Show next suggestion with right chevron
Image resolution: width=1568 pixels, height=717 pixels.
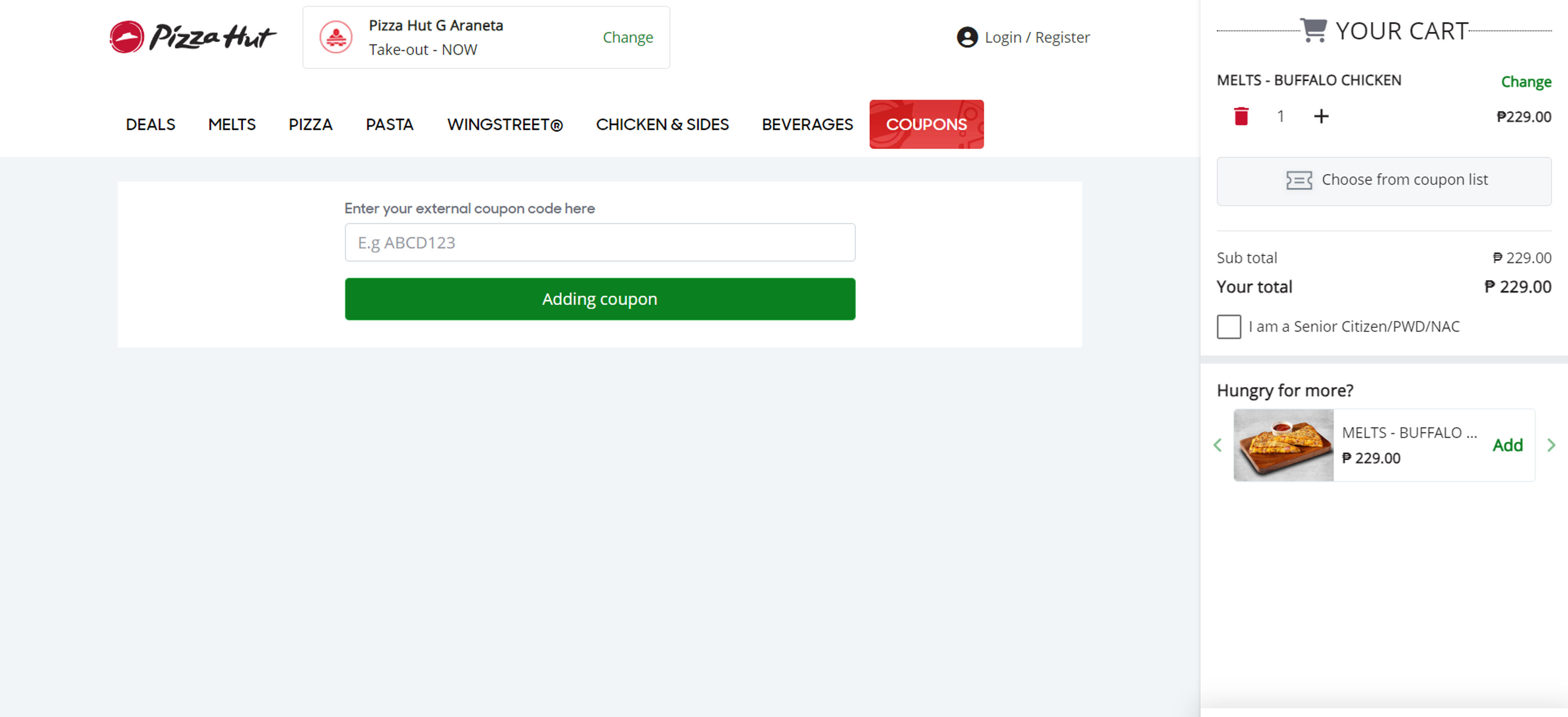(1551, 445)
